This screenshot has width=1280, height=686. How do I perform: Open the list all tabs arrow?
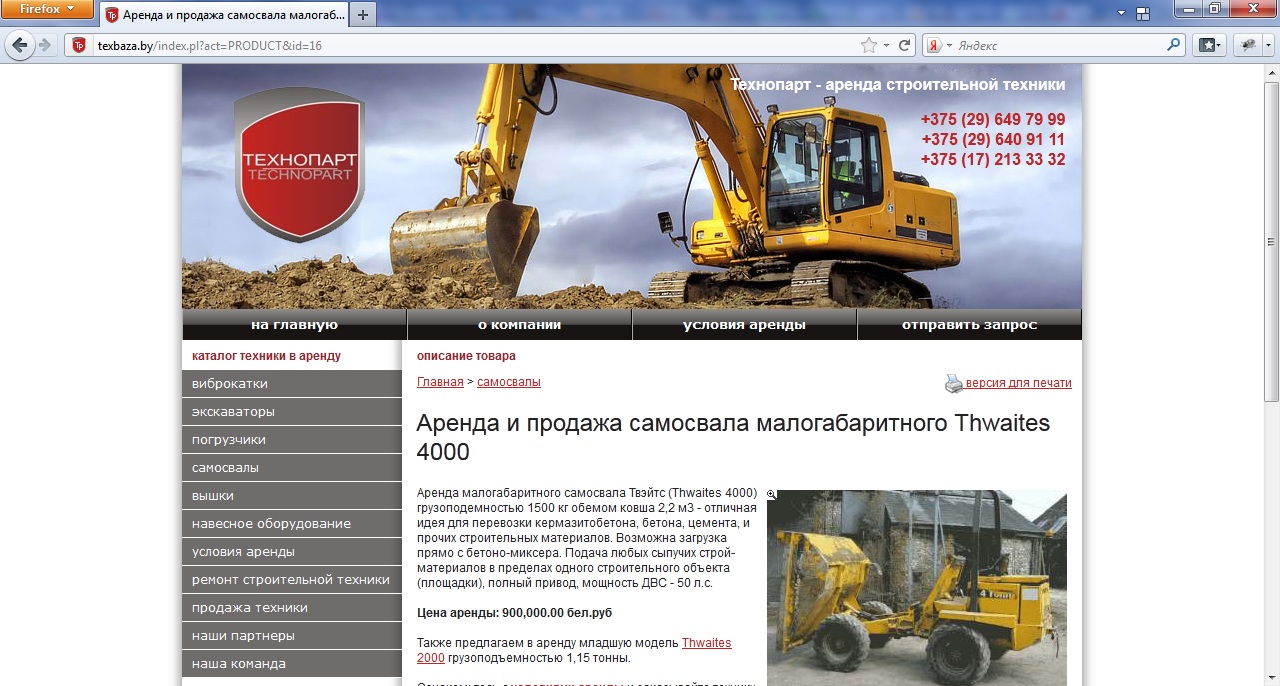click(x=1121, y=13)
